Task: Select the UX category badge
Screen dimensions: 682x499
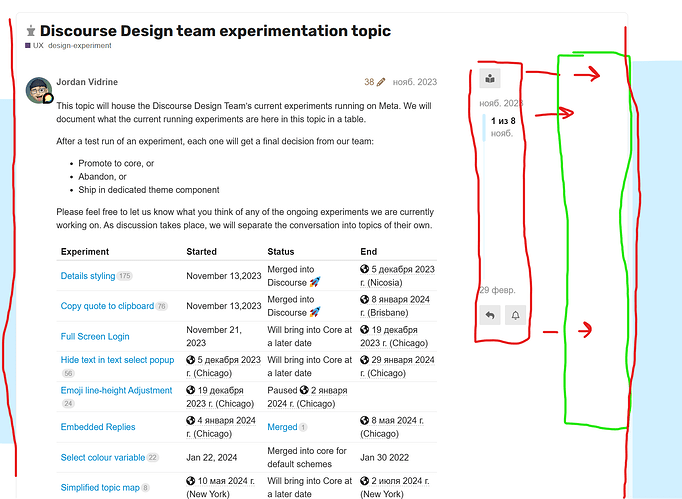Action: [x=34, y=45]
